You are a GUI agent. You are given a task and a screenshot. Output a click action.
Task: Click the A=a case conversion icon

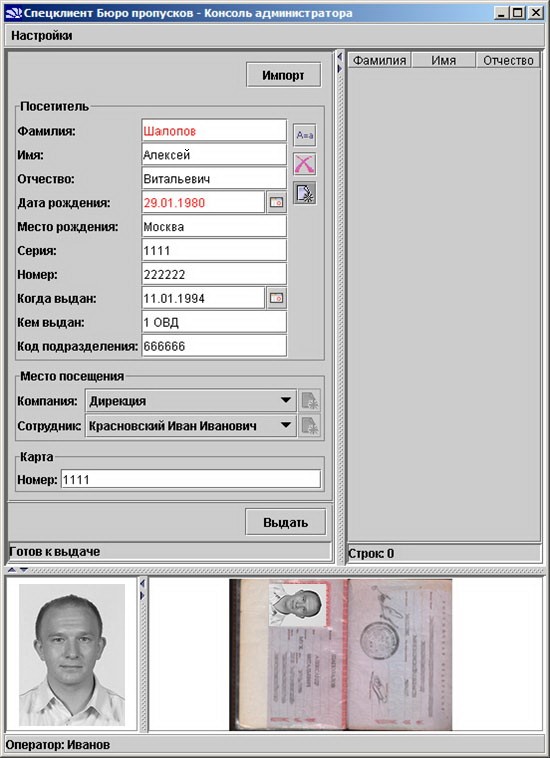pyautogui.click(x=305, y=135)
